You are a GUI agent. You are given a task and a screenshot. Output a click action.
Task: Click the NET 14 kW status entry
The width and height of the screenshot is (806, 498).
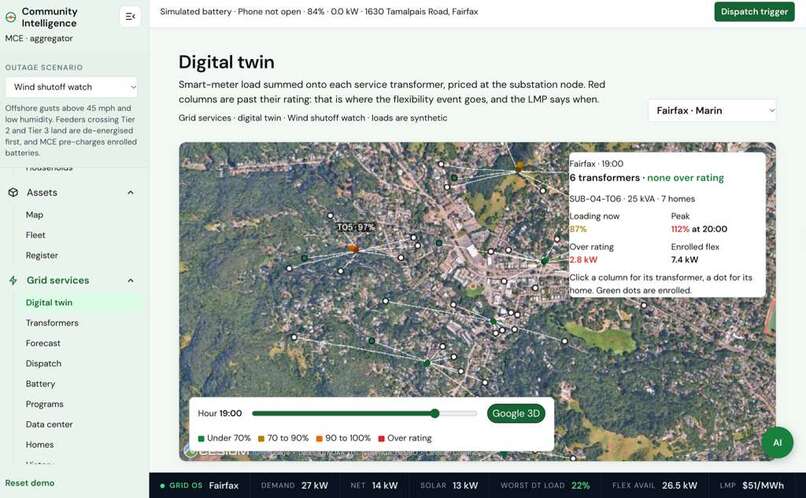click(374, 485)
